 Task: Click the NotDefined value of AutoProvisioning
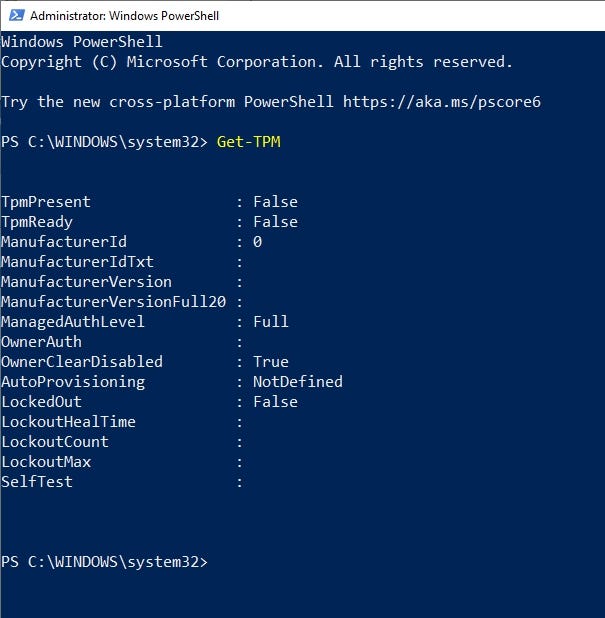[x=297, y=382]
